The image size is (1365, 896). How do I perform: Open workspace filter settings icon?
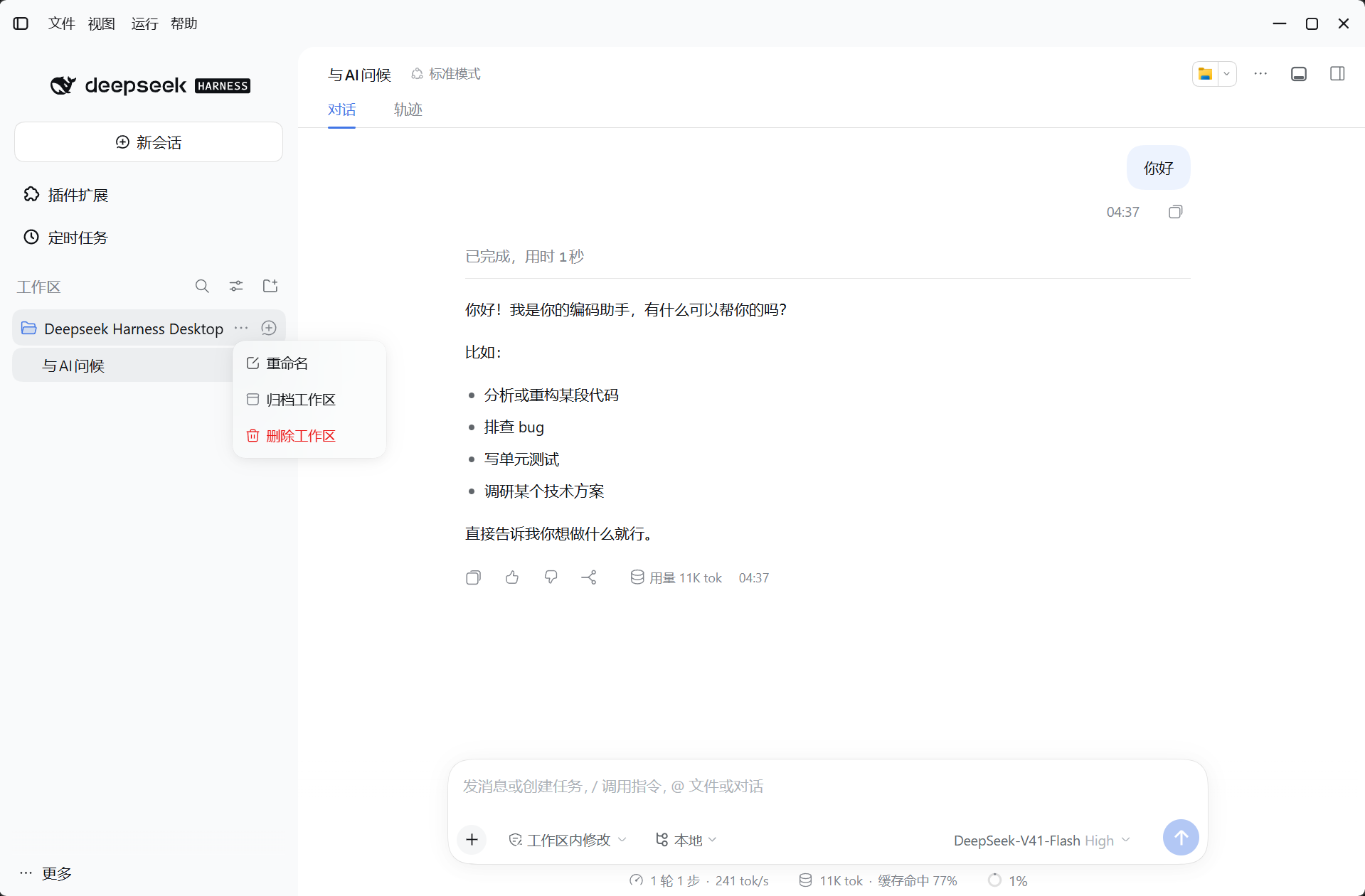coord(236,286)
